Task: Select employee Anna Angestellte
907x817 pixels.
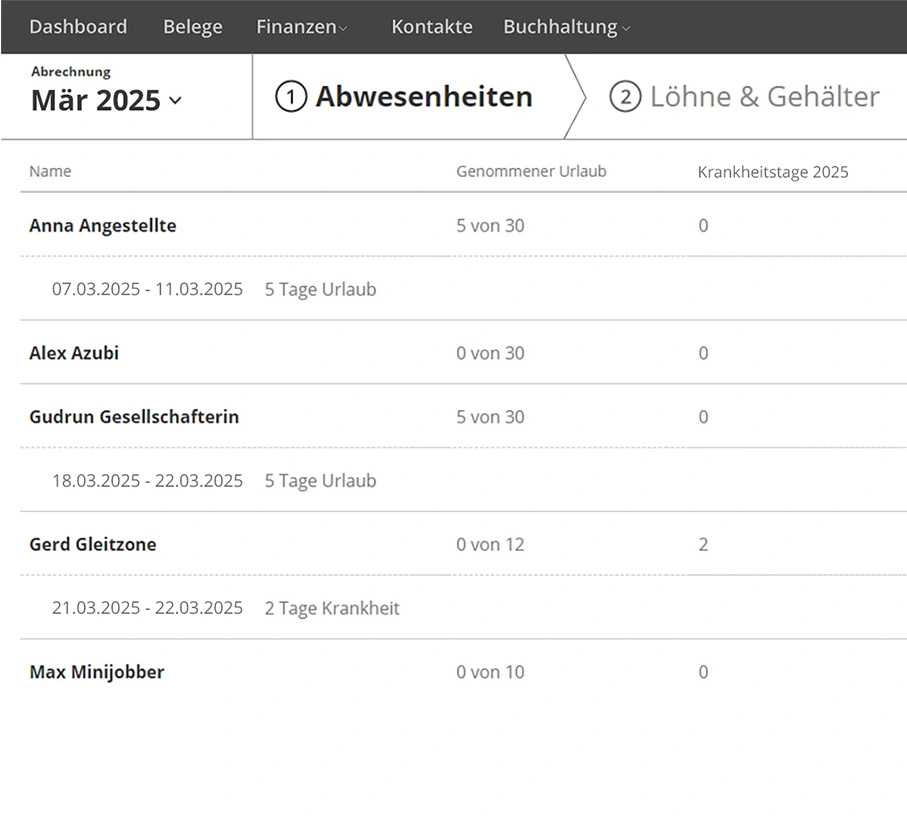Action: [102, 226]
